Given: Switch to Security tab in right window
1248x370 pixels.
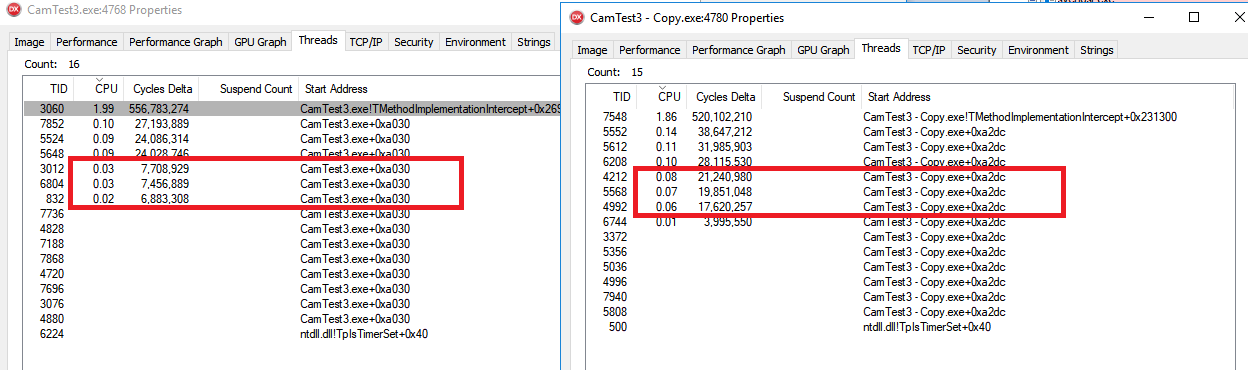Looking at the screenshot, I should (x=976, y=50).
